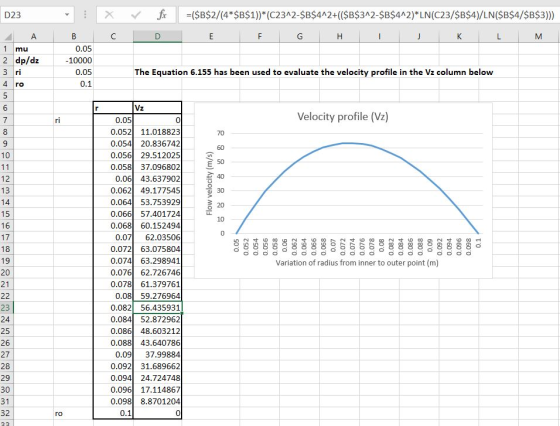Click cell with value 8.8701204
Viewport: 560px width, 426px height.
click(x=158, y=401)
